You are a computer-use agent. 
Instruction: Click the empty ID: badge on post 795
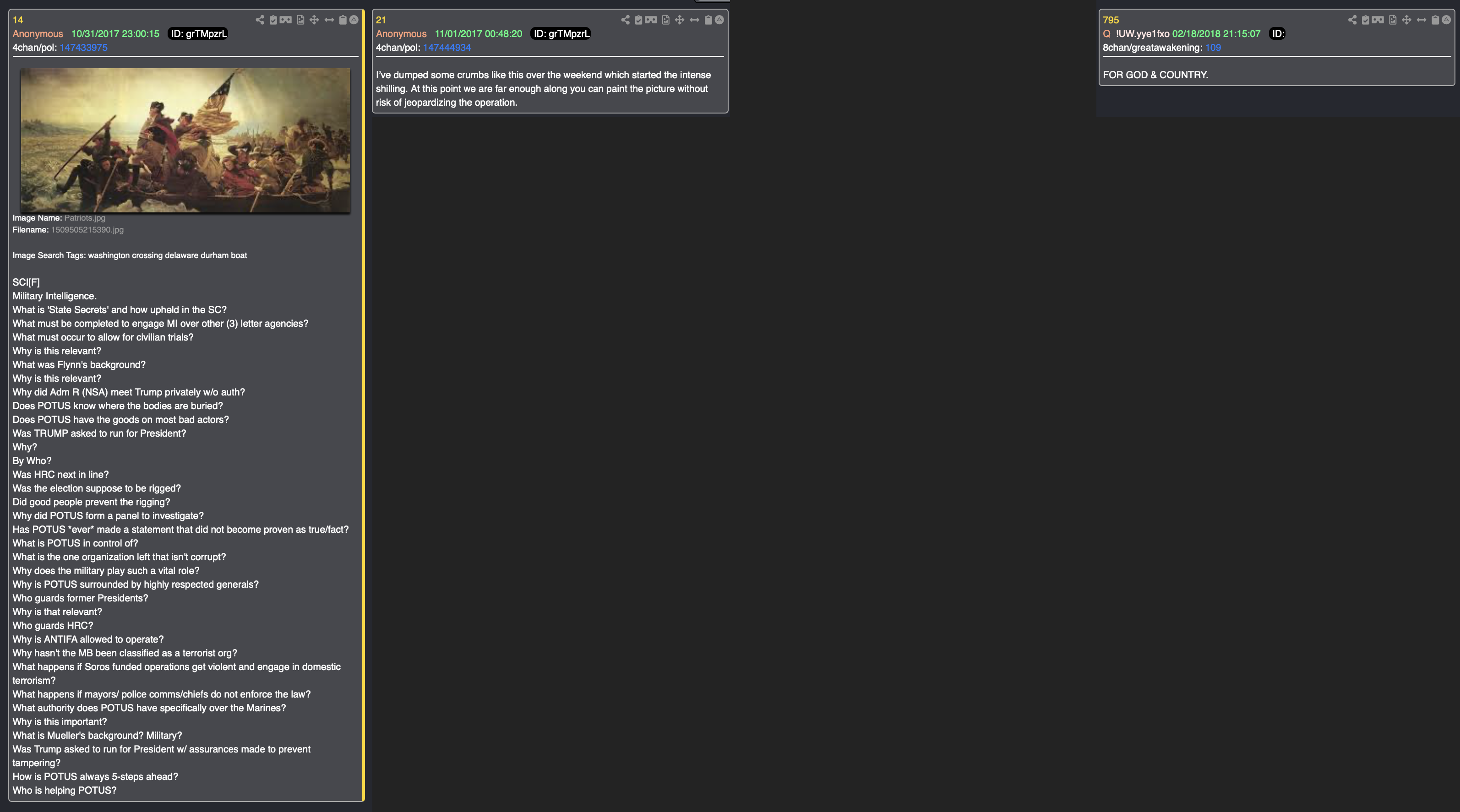pyautogui.click(x=1278, y=34)
